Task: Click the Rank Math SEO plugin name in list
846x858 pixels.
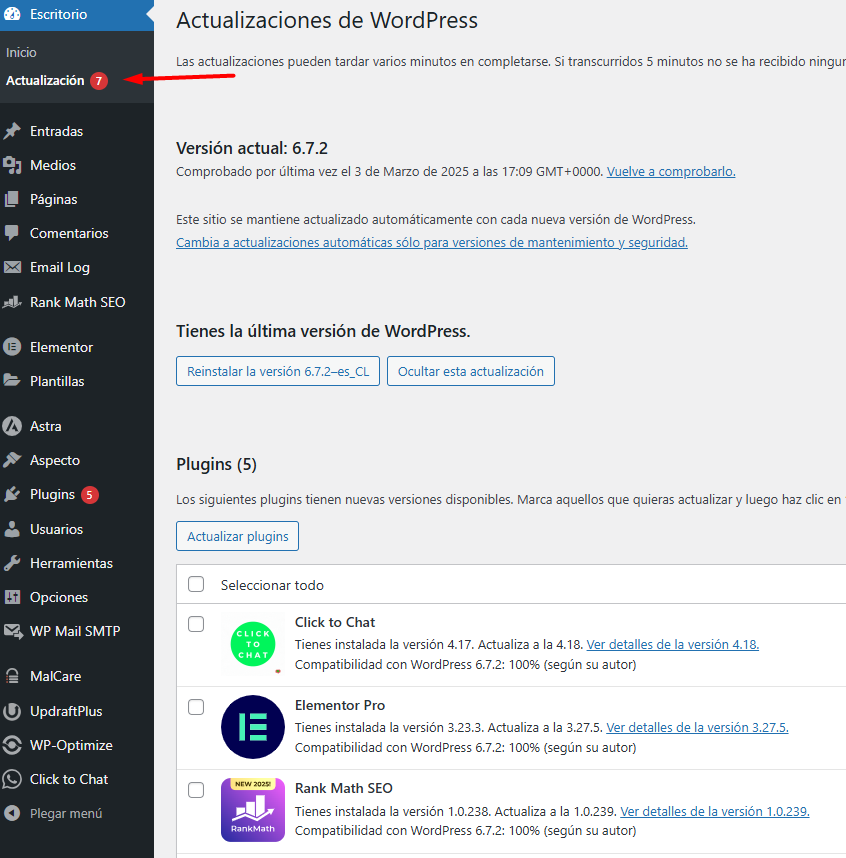Action: pyautogui.click(x=344, y=788)
